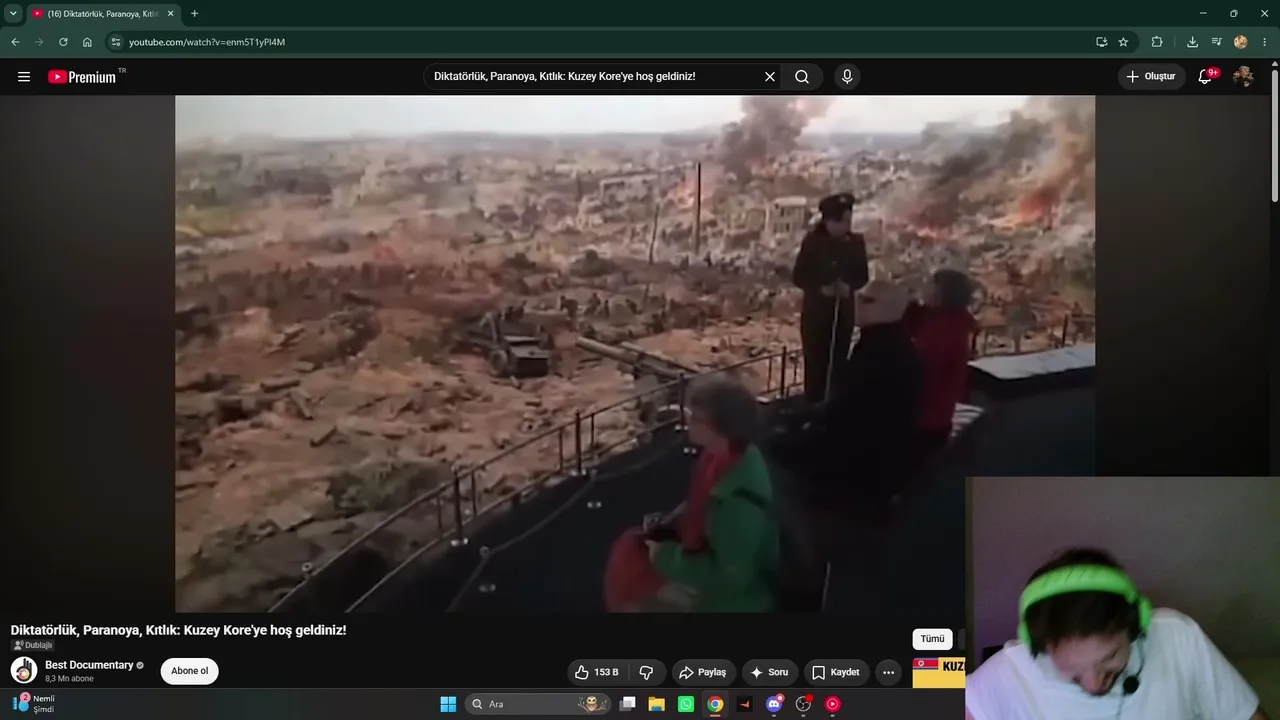Screen dimensions: 1280x720
Task: Go back in the browser
Action: 15,42
